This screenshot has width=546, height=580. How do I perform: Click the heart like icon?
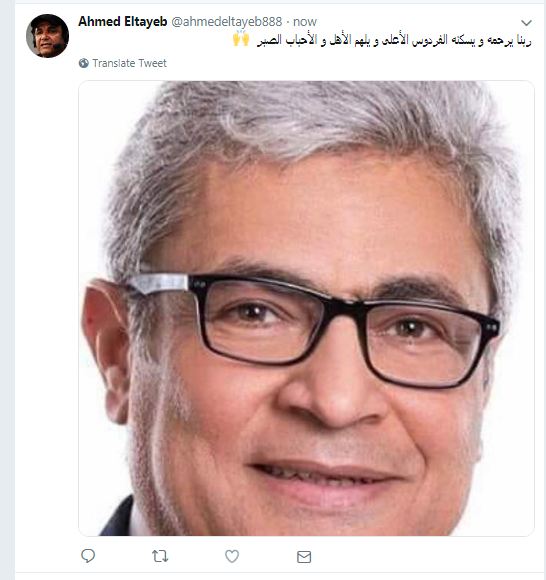tap(232, 556)
